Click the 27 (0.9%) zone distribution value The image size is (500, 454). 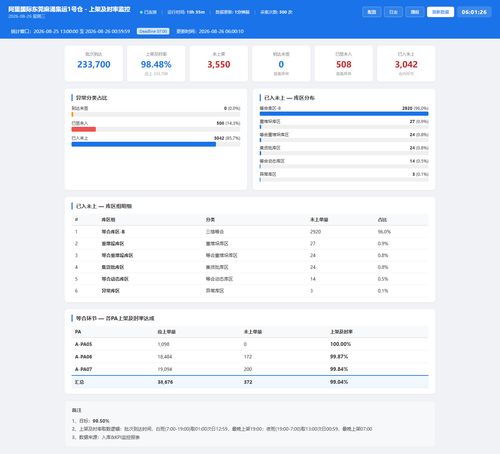419,121
